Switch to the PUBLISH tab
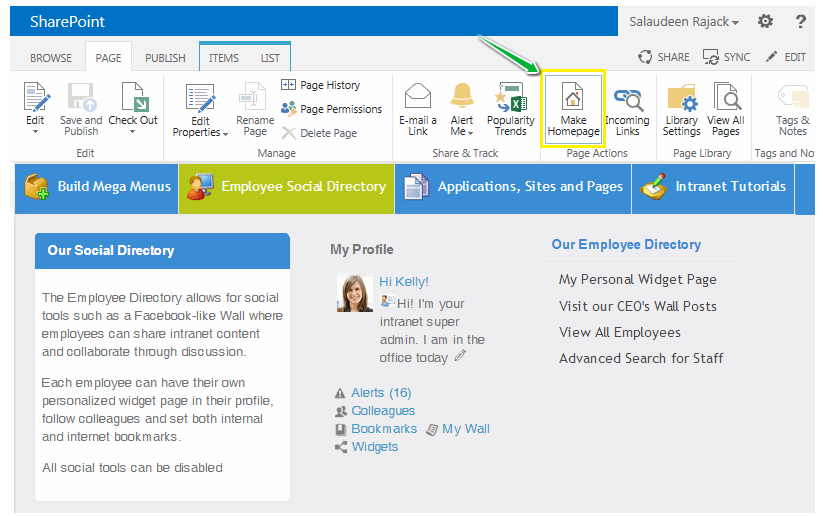This screenshot has width=823, height=516. [x=165, y=58]
